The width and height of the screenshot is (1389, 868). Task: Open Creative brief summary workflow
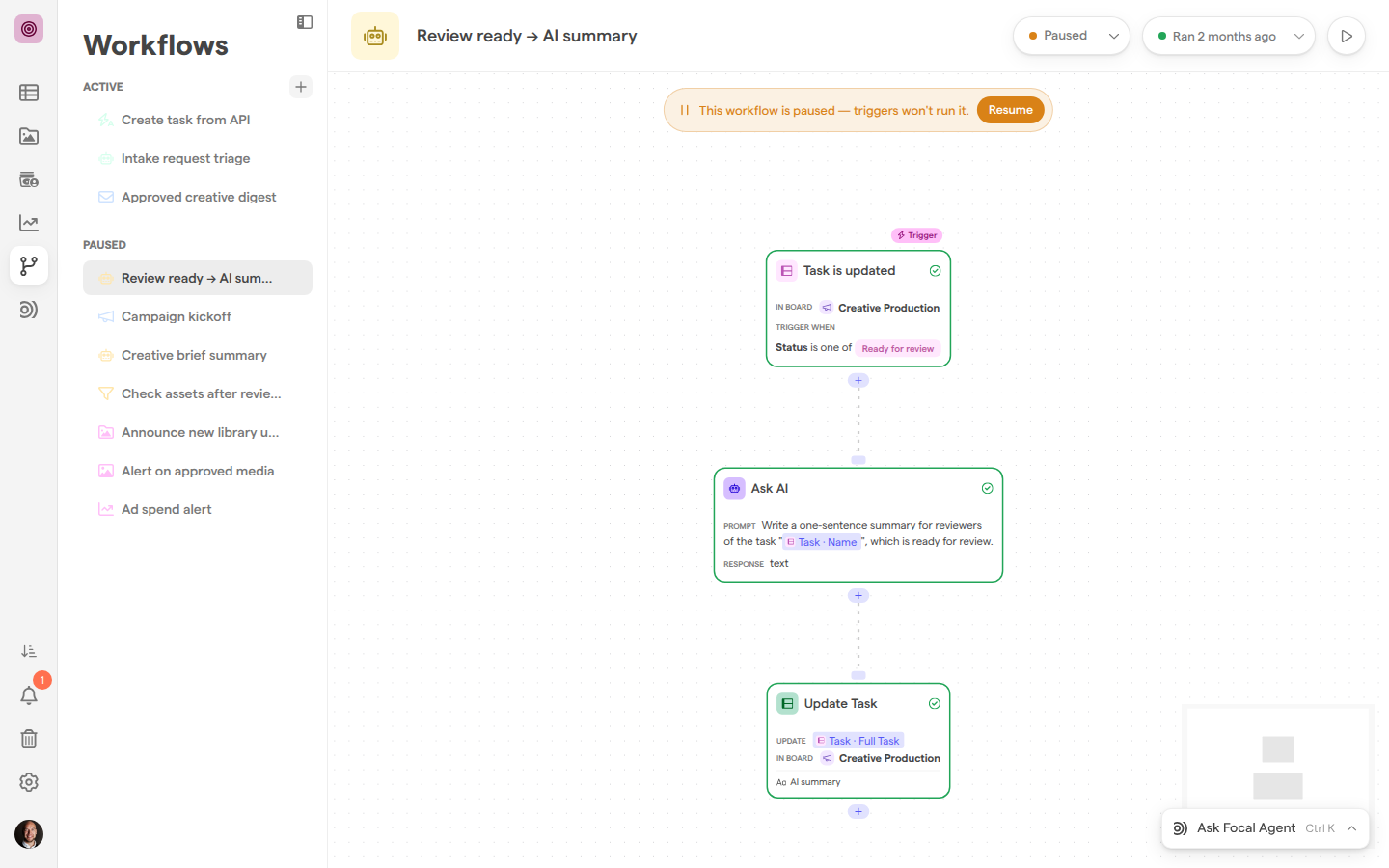pyautogui.click(x=198, y=355)
